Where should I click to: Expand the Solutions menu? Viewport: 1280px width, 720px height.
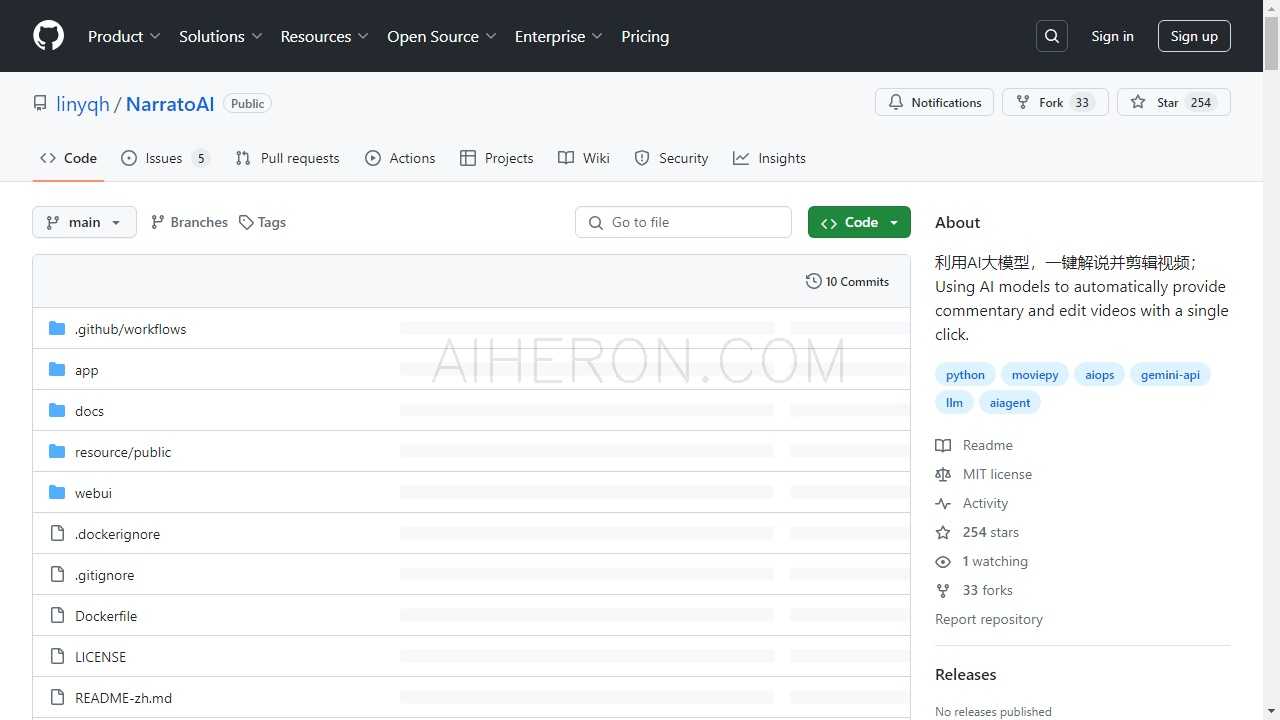(220, 36)
